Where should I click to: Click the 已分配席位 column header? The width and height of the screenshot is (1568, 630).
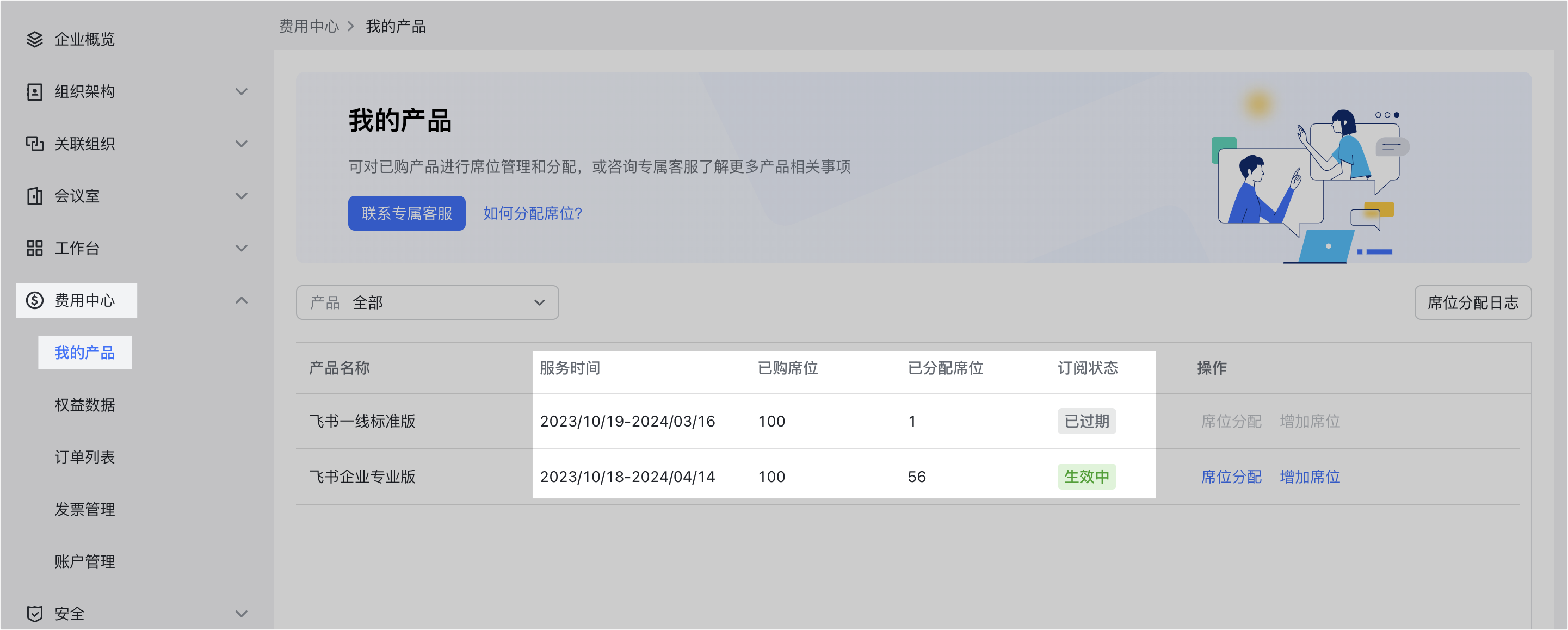pyautogui.click(x=945, y=368)
